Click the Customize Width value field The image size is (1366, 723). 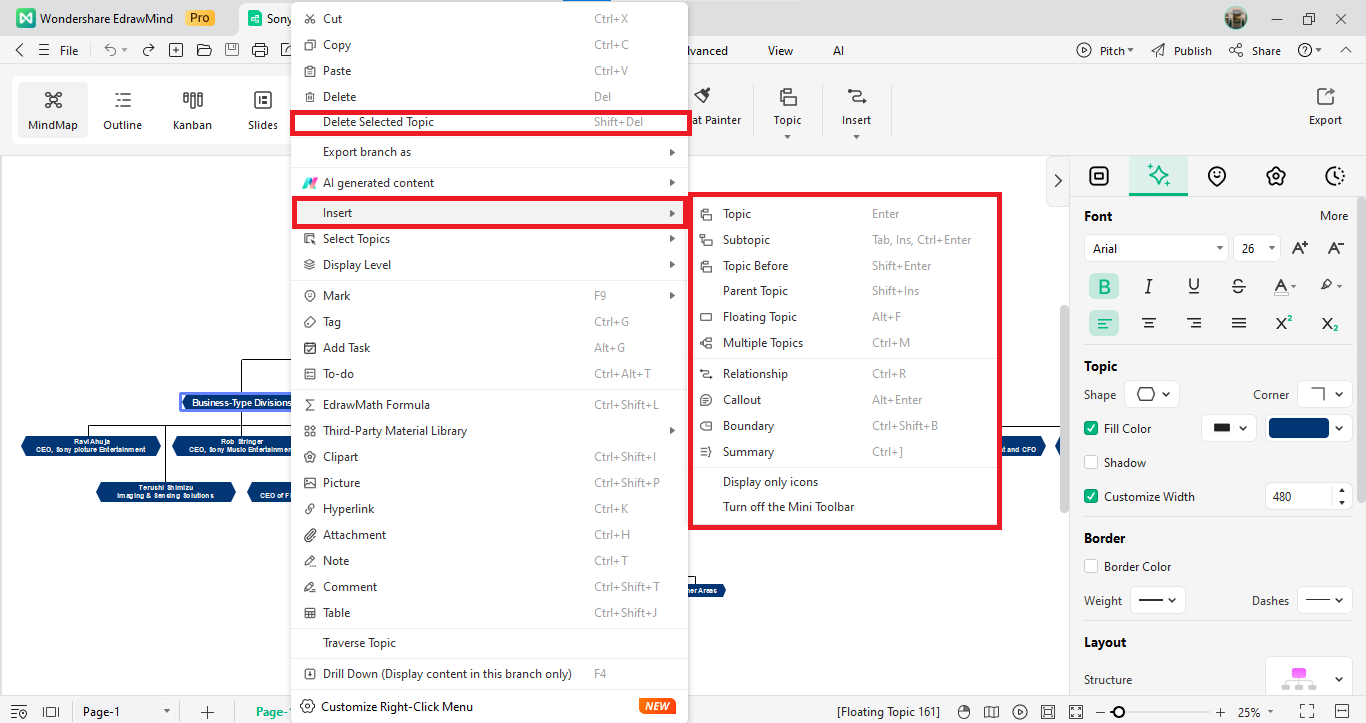pyautogui.click(x=1299, y=496)
